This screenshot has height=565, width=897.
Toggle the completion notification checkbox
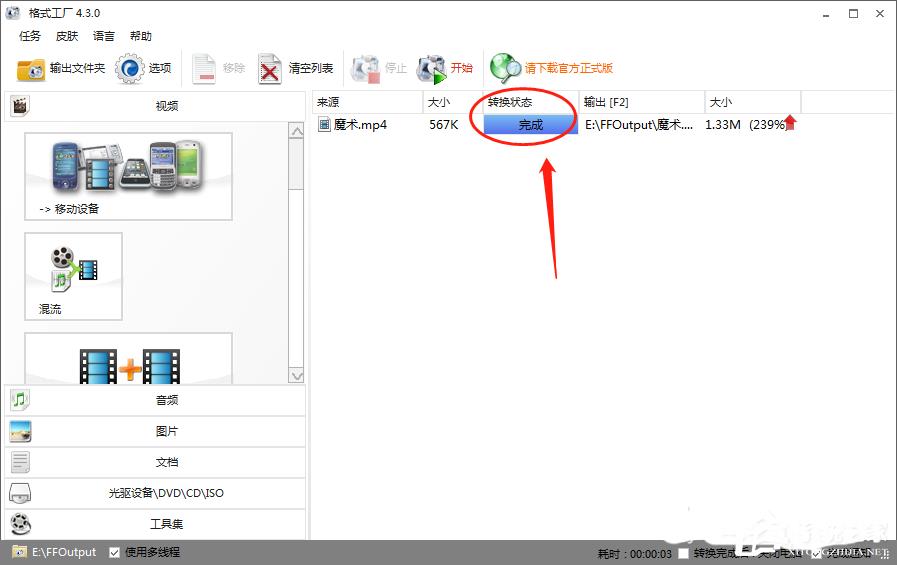coord(816,553)
